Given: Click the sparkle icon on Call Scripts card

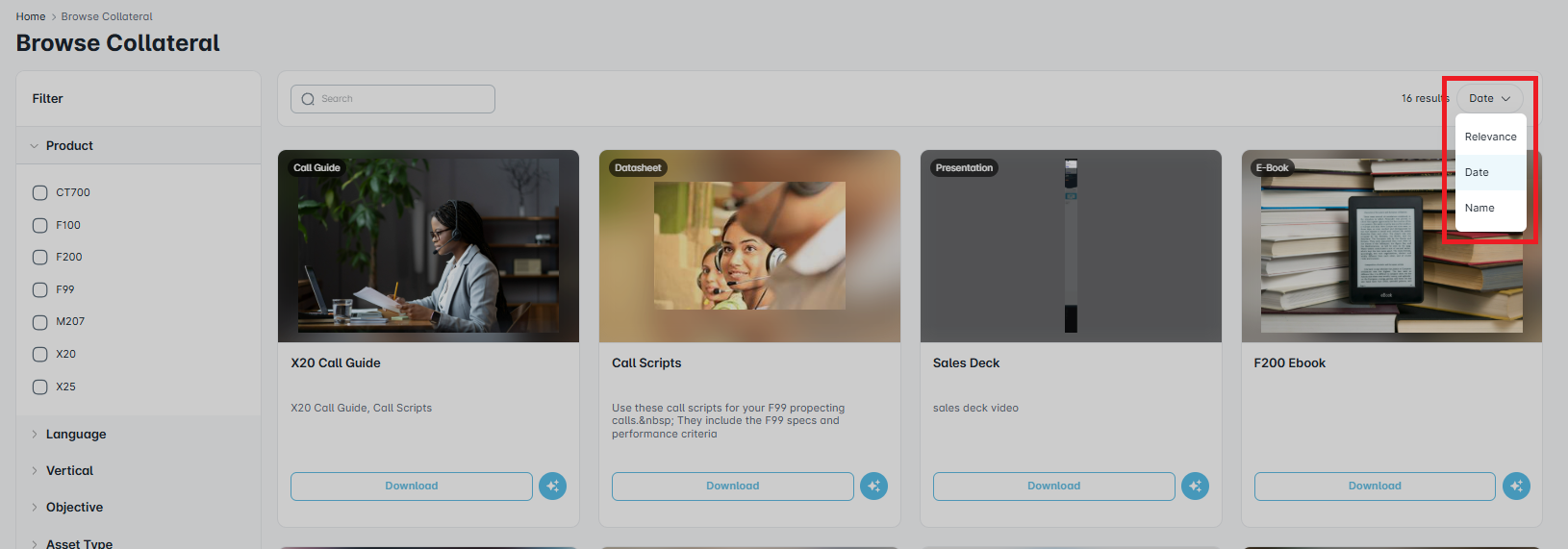Looking at the screenshot, I should point(873,486).
